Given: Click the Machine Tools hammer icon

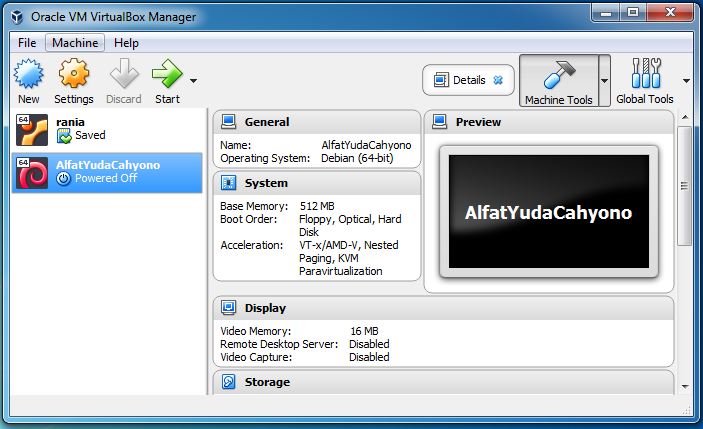Looking at the screenshot, I should click(559, 74).
